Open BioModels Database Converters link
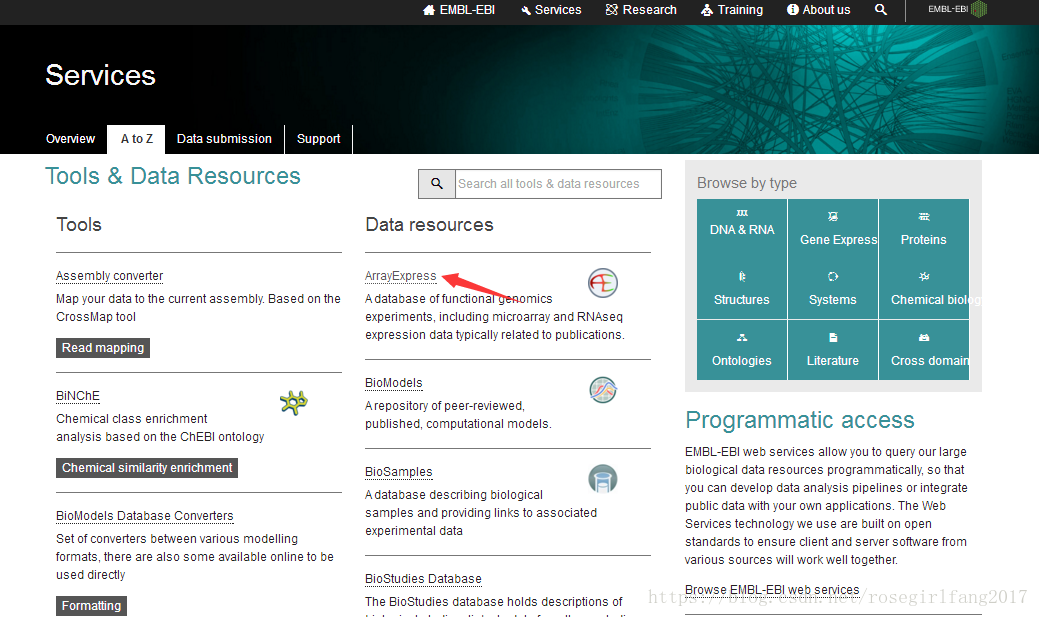Image resolution: width=1039 pixels, height=617 pixels. (144, 516)
